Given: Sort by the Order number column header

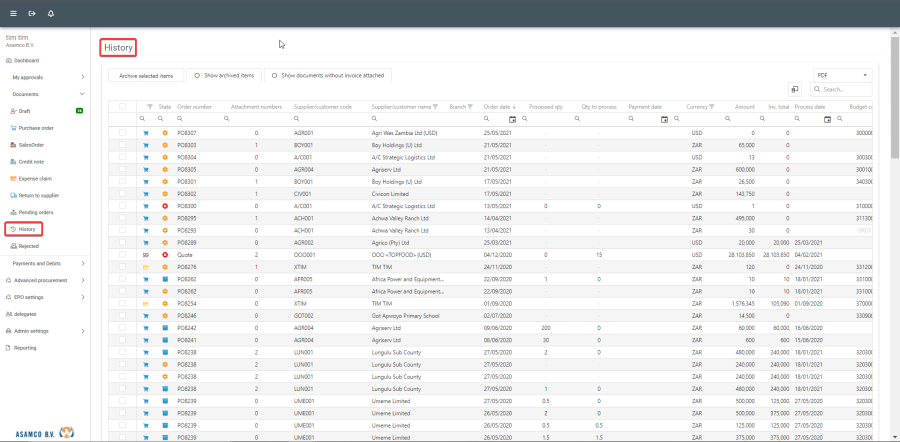Looking at the screenshot, I should [195, 106].
